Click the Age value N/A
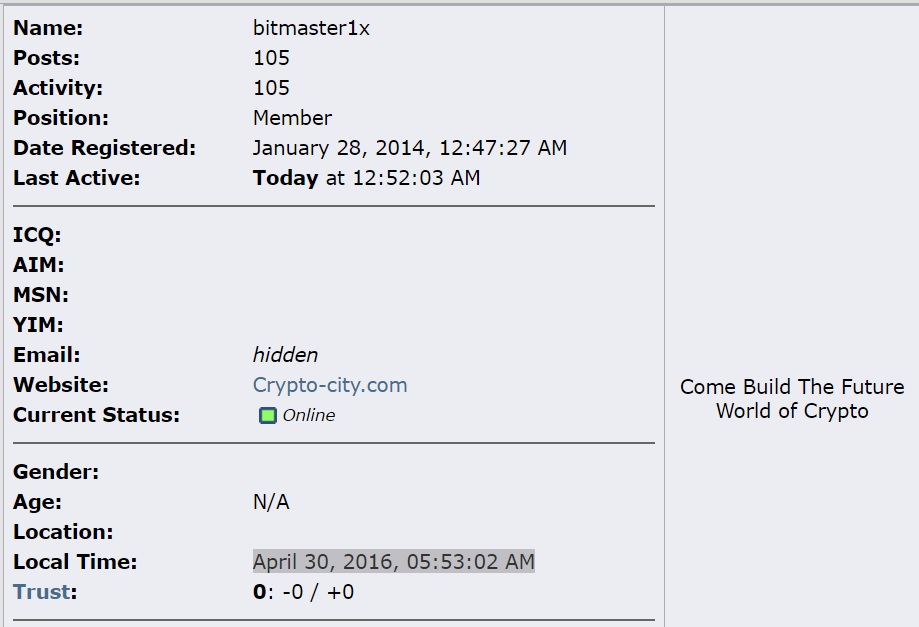The height and width of the screenshot is (627, 919). click(271, 502)
